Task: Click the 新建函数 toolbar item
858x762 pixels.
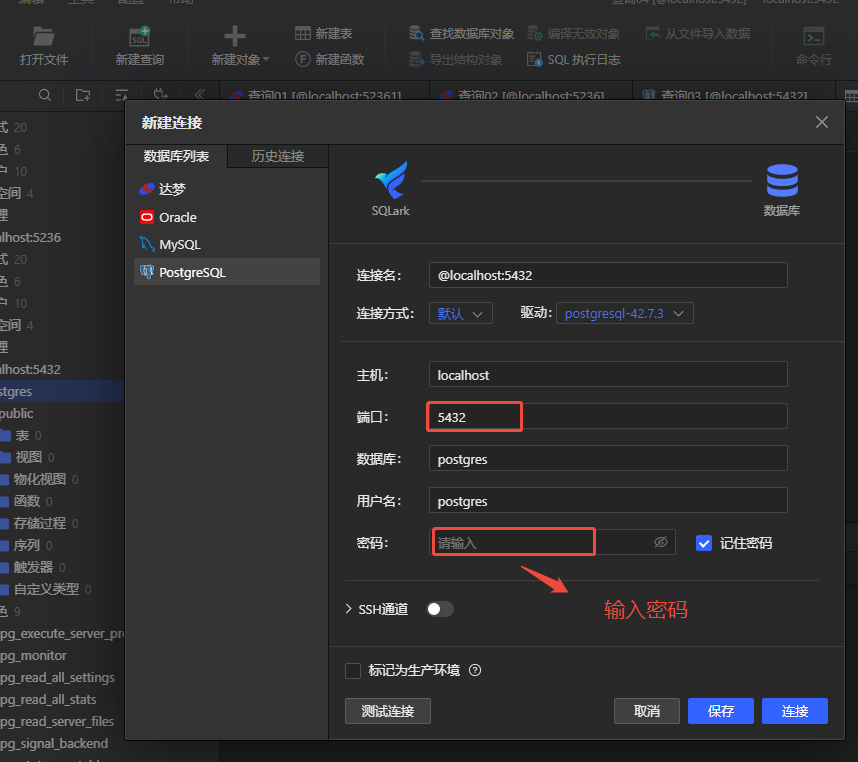Action: pyautogui.click(x=330, y=59)
